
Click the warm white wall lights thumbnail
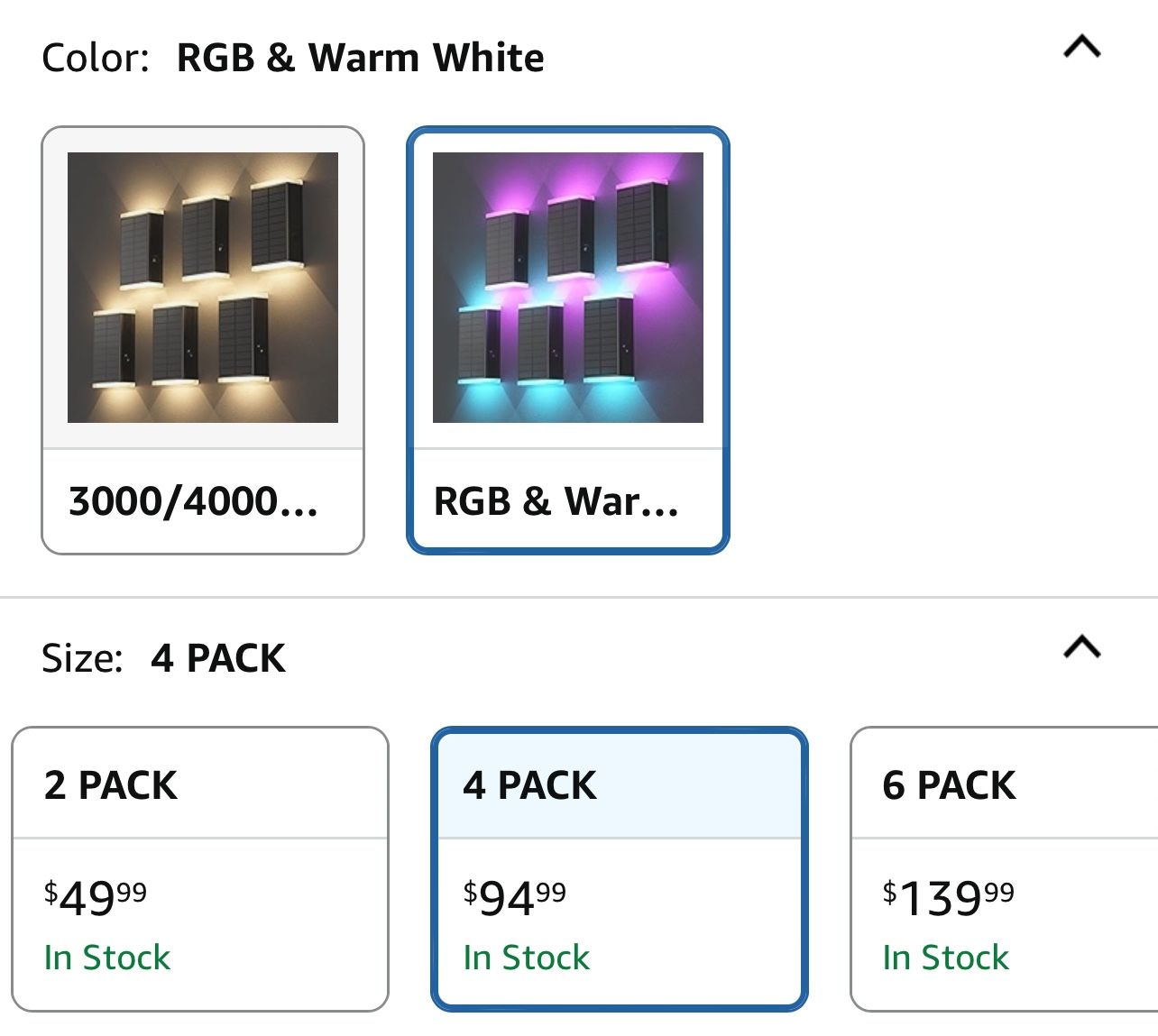tap(203, 288)
